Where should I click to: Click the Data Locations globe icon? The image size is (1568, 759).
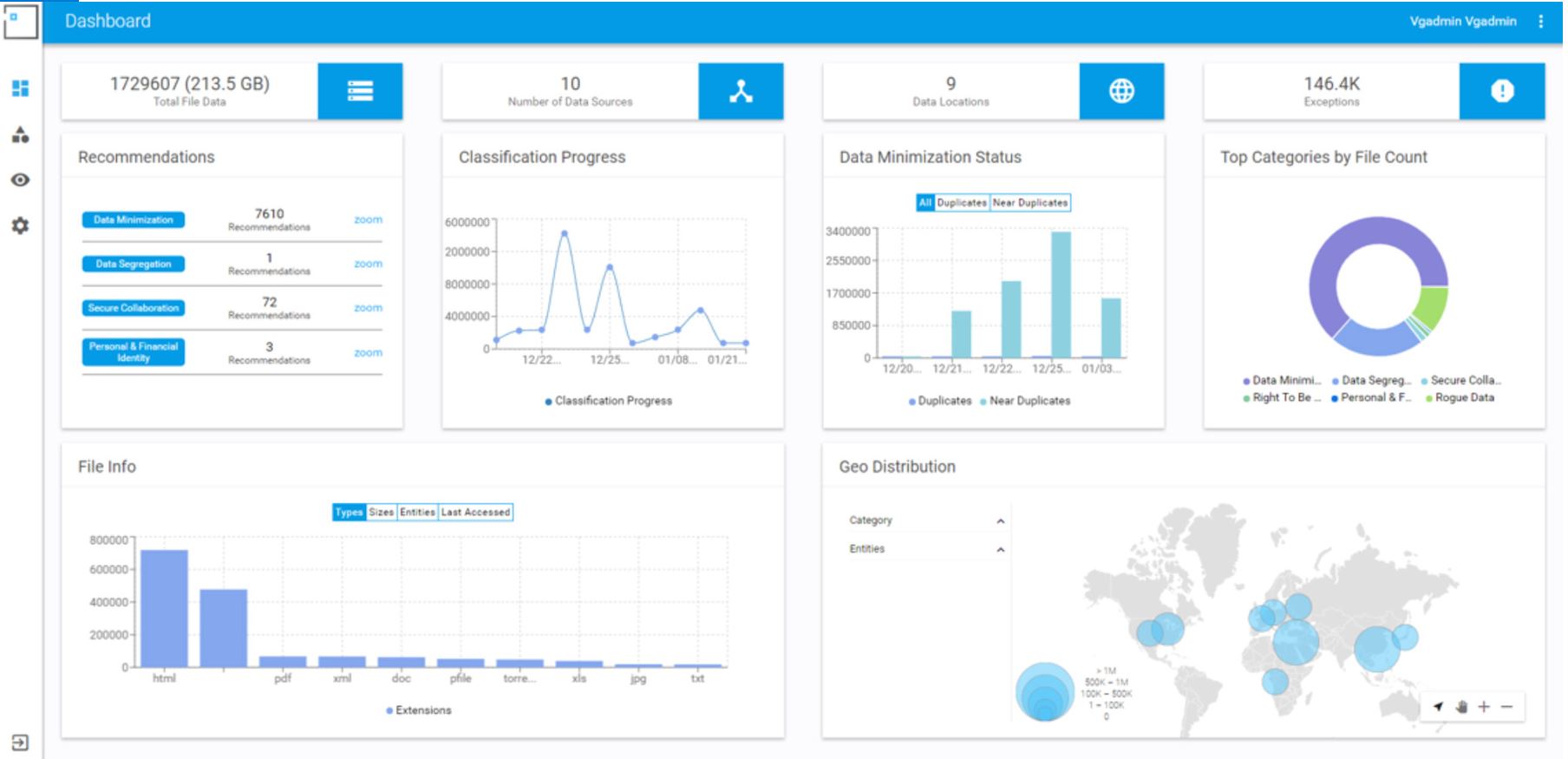point(1121,91)
